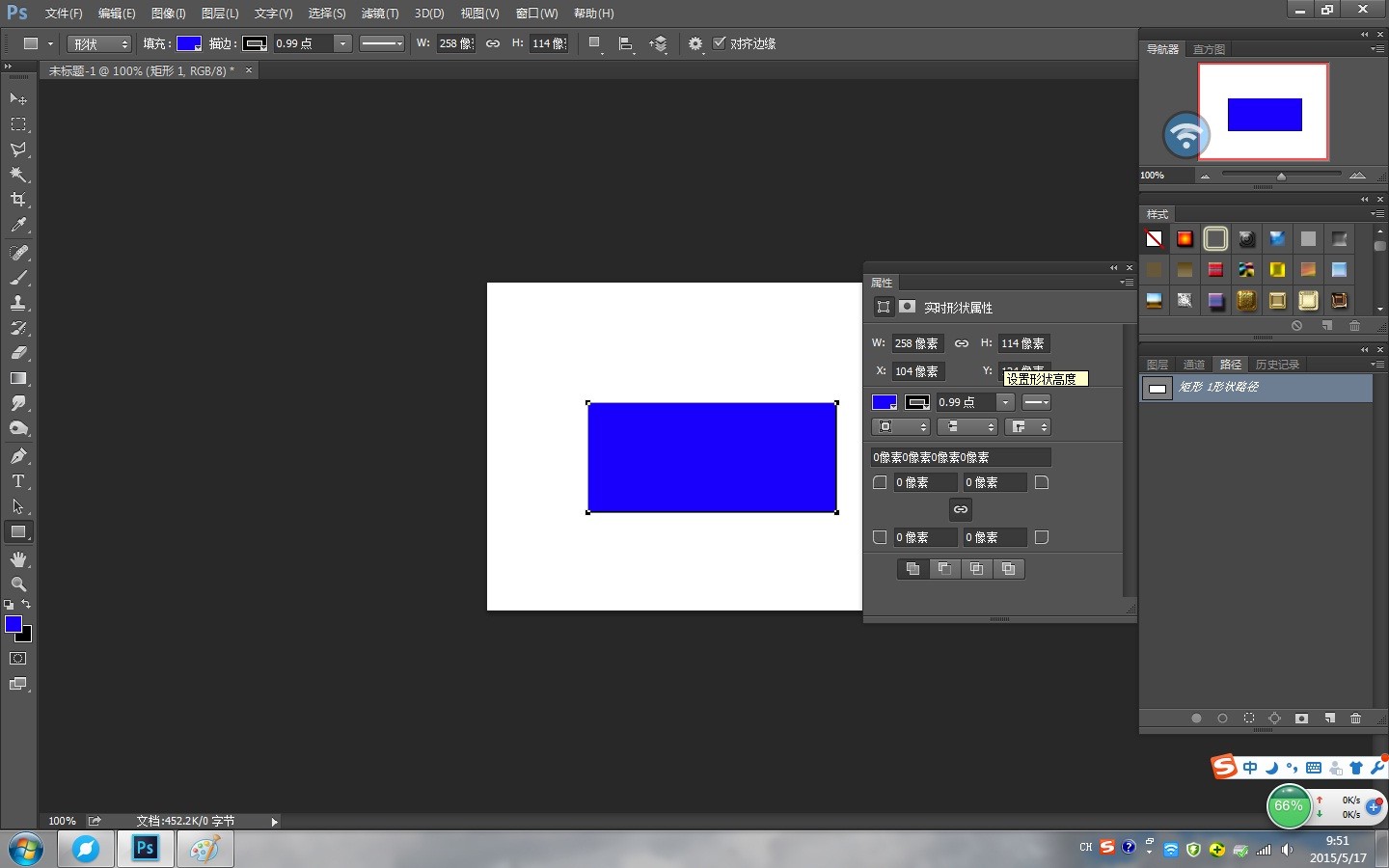Select the Rectangular Marquee tool

(18, 124)
